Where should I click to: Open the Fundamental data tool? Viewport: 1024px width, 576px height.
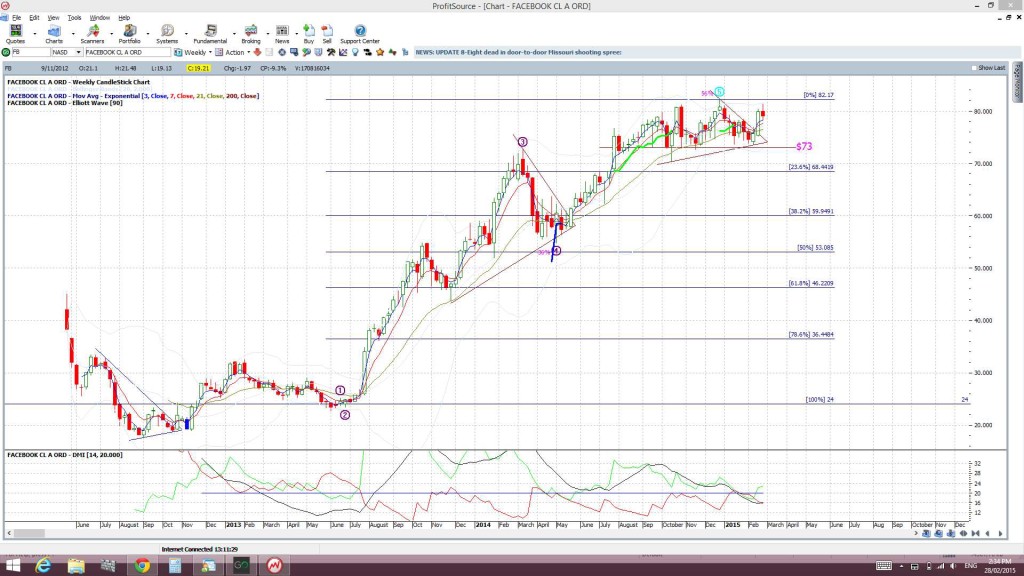coord(210,34)
